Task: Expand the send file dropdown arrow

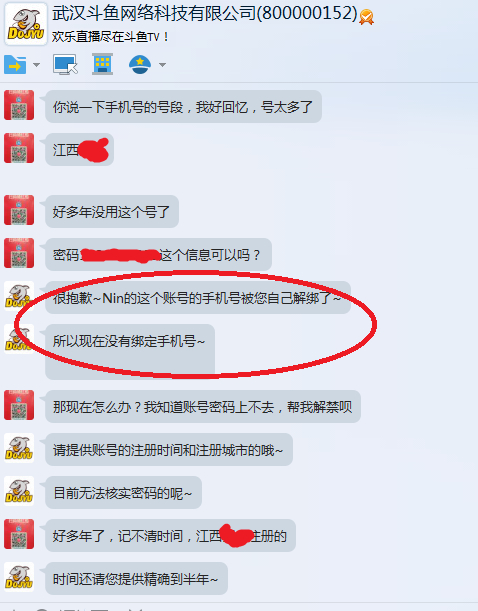Action: pos(36,65)
